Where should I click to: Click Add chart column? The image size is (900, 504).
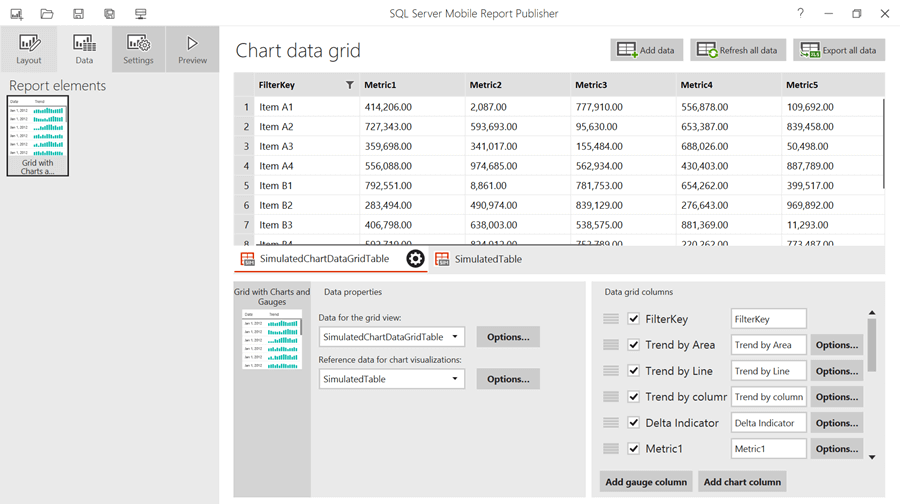742,482
